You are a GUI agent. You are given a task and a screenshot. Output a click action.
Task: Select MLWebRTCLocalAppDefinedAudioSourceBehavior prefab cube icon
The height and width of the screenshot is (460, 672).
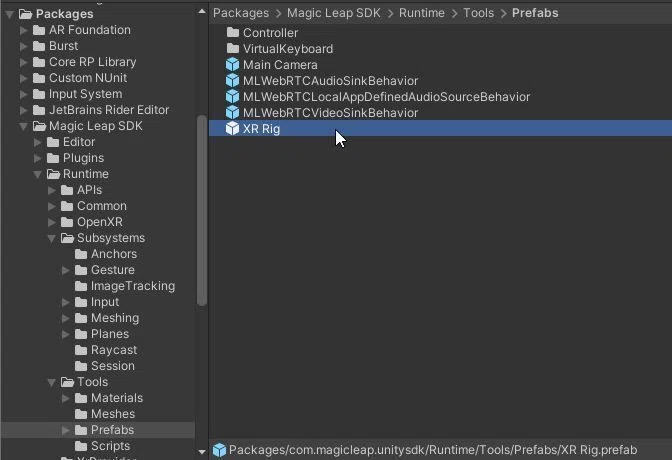[232, 96]
